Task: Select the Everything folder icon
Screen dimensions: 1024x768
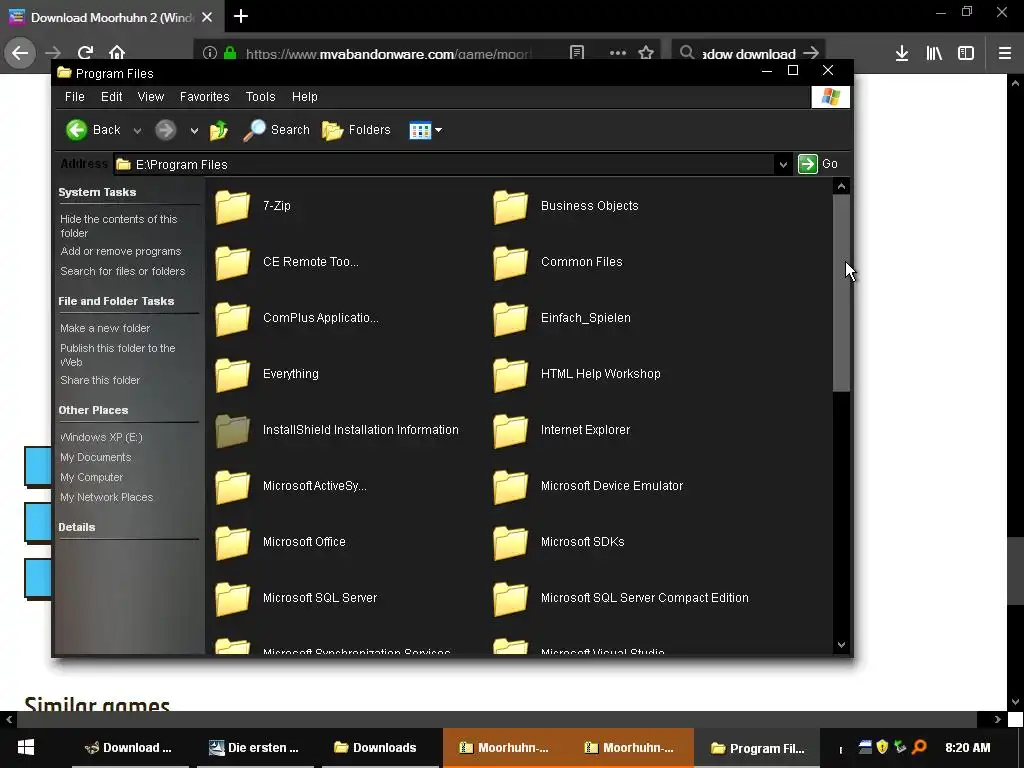Action: (x=232, y=374)
